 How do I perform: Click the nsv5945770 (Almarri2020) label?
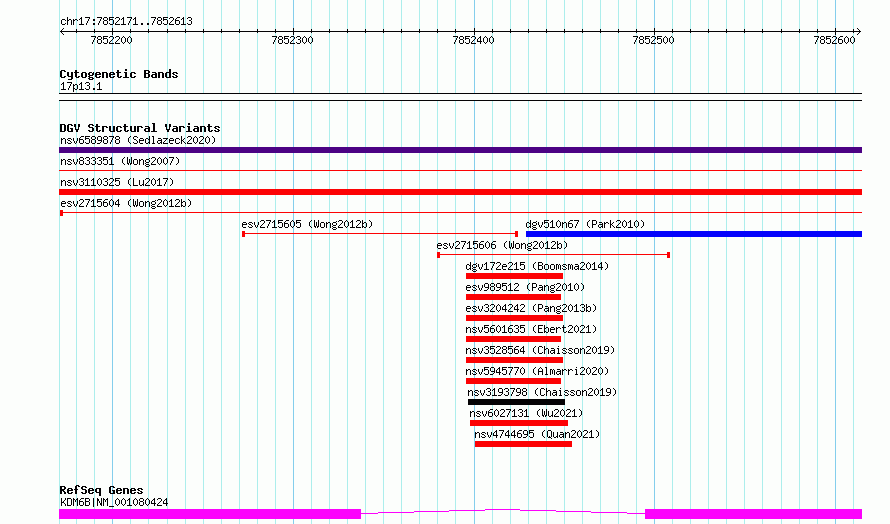(x=537, y=371)
